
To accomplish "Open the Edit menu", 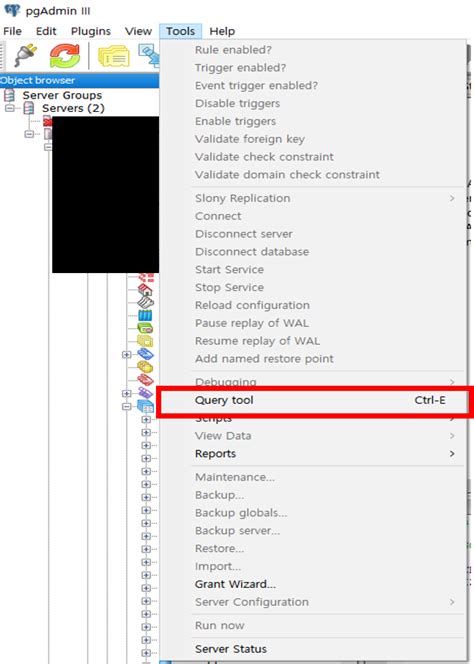I will (46, 31).
